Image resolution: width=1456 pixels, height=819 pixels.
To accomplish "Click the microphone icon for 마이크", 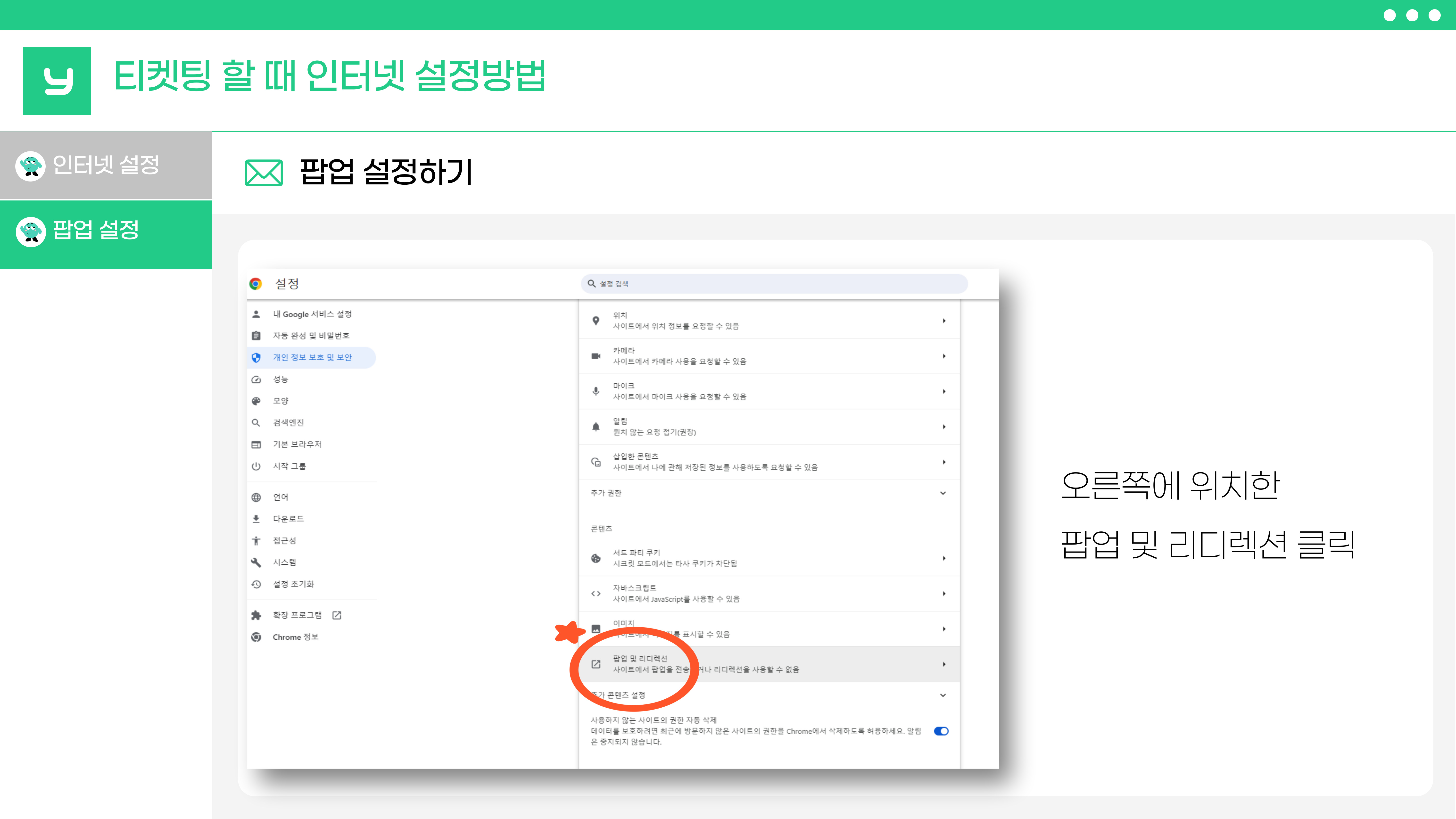I will [596, 391].
